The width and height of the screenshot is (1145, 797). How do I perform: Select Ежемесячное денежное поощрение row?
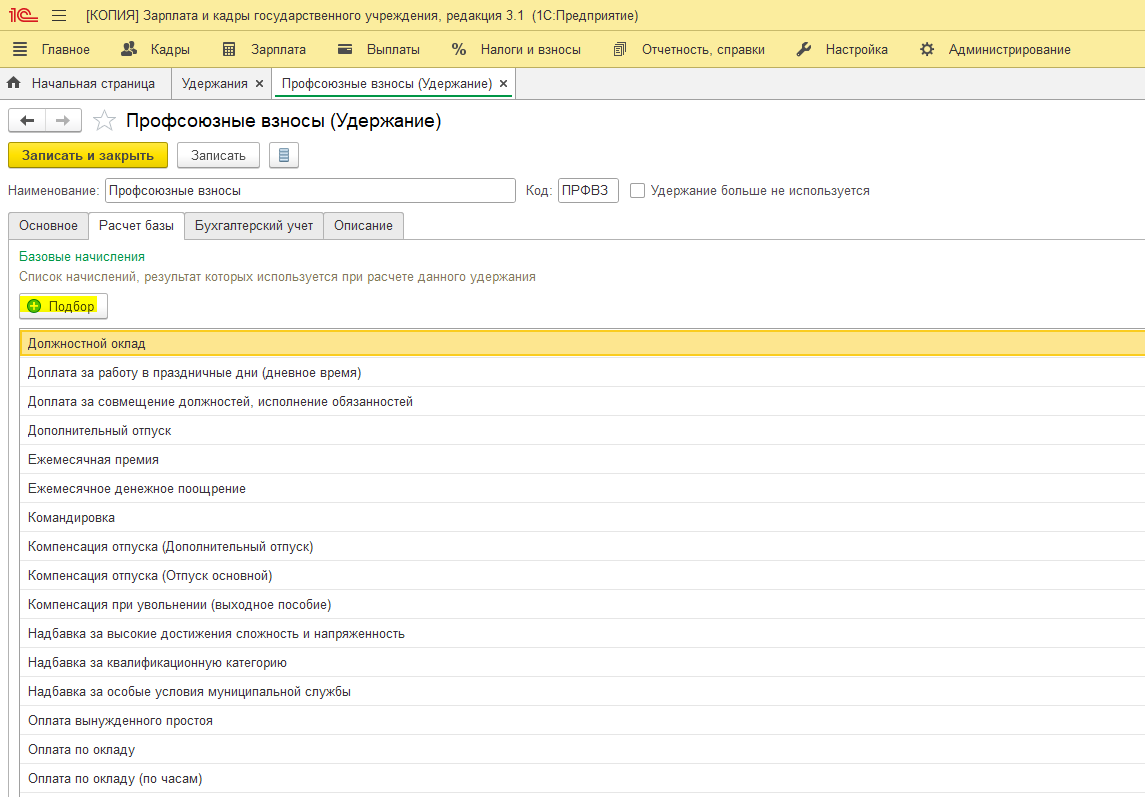tap(583, 489)
